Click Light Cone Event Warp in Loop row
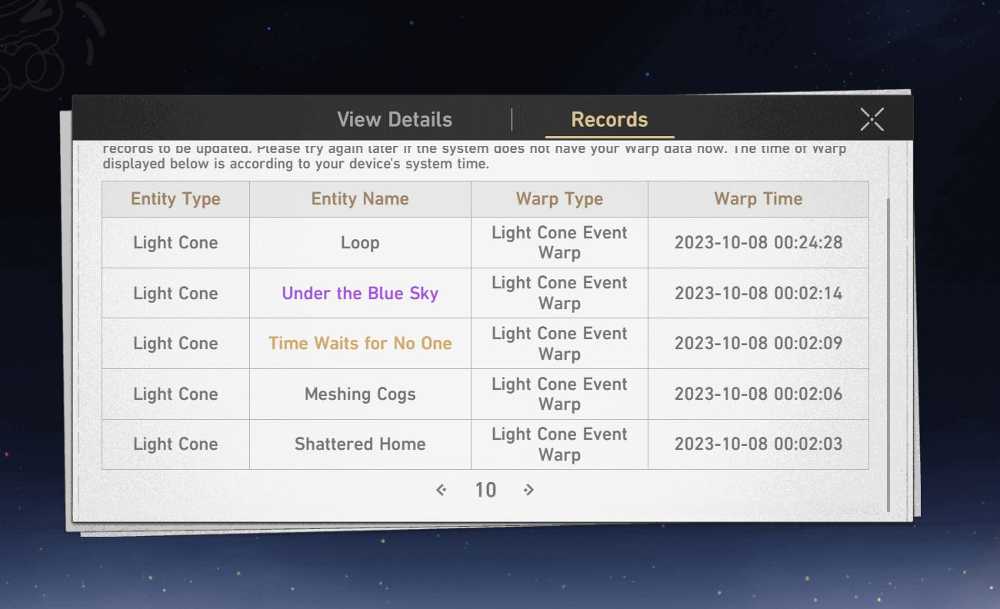Viewport: 1000px width, 609px height. click(559, 243)
